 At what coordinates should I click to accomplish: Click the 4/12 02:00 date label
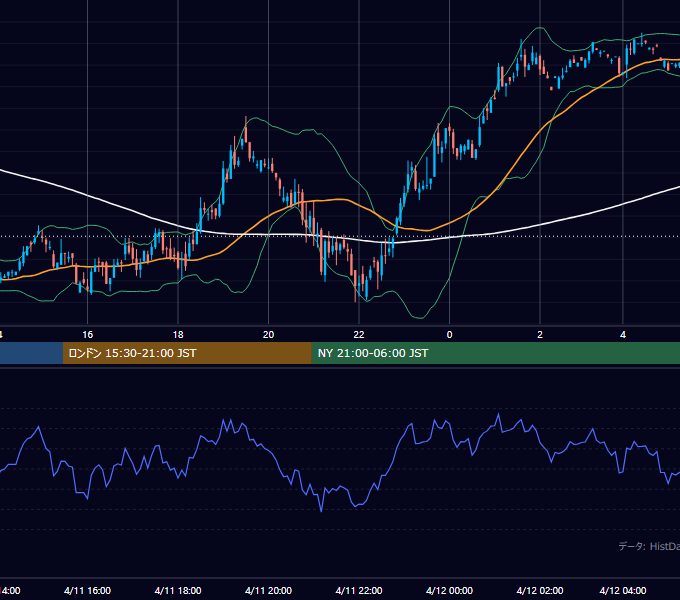pos(540,590)
